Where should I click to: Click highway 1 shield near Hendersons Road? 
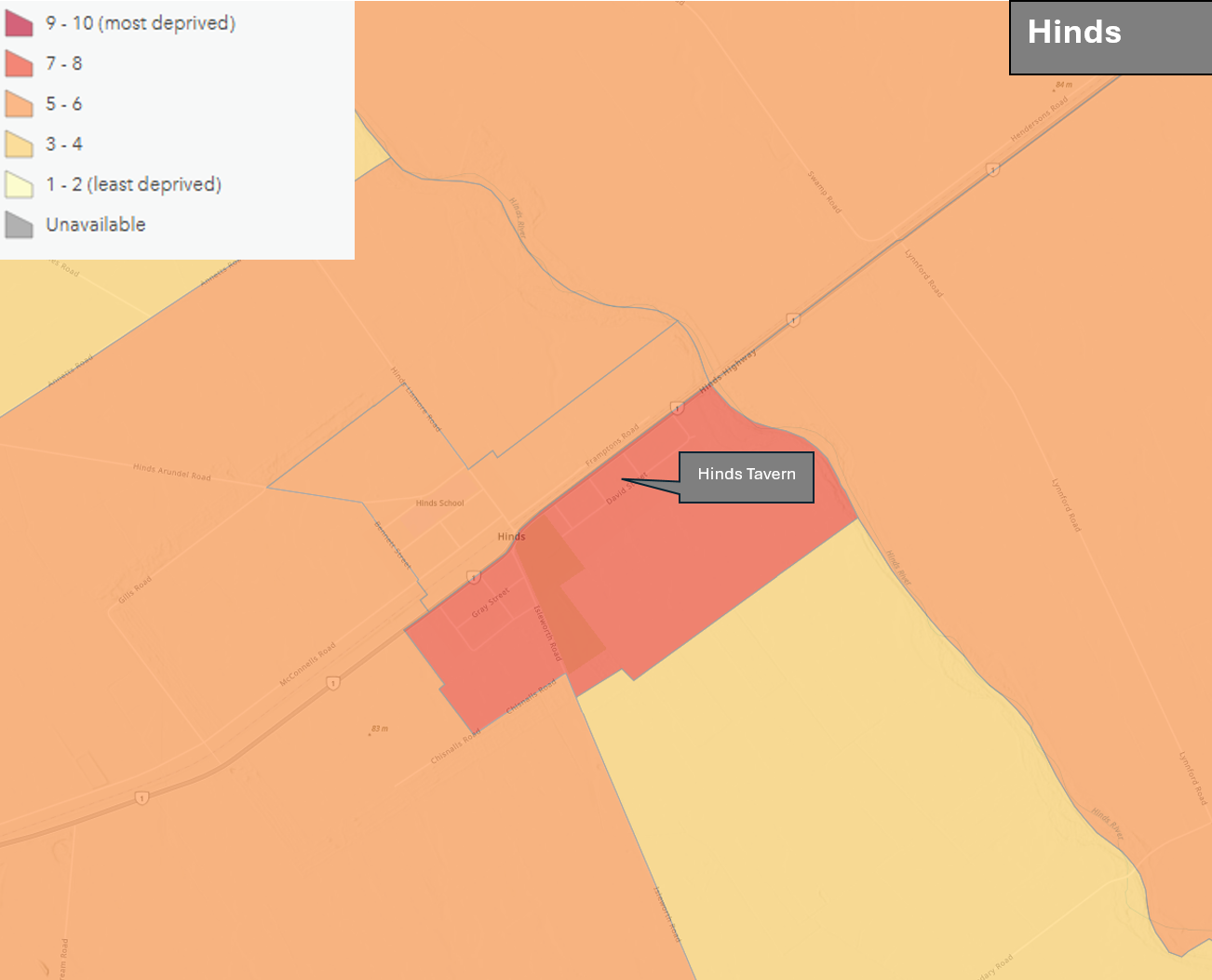(x=992, y=169)
